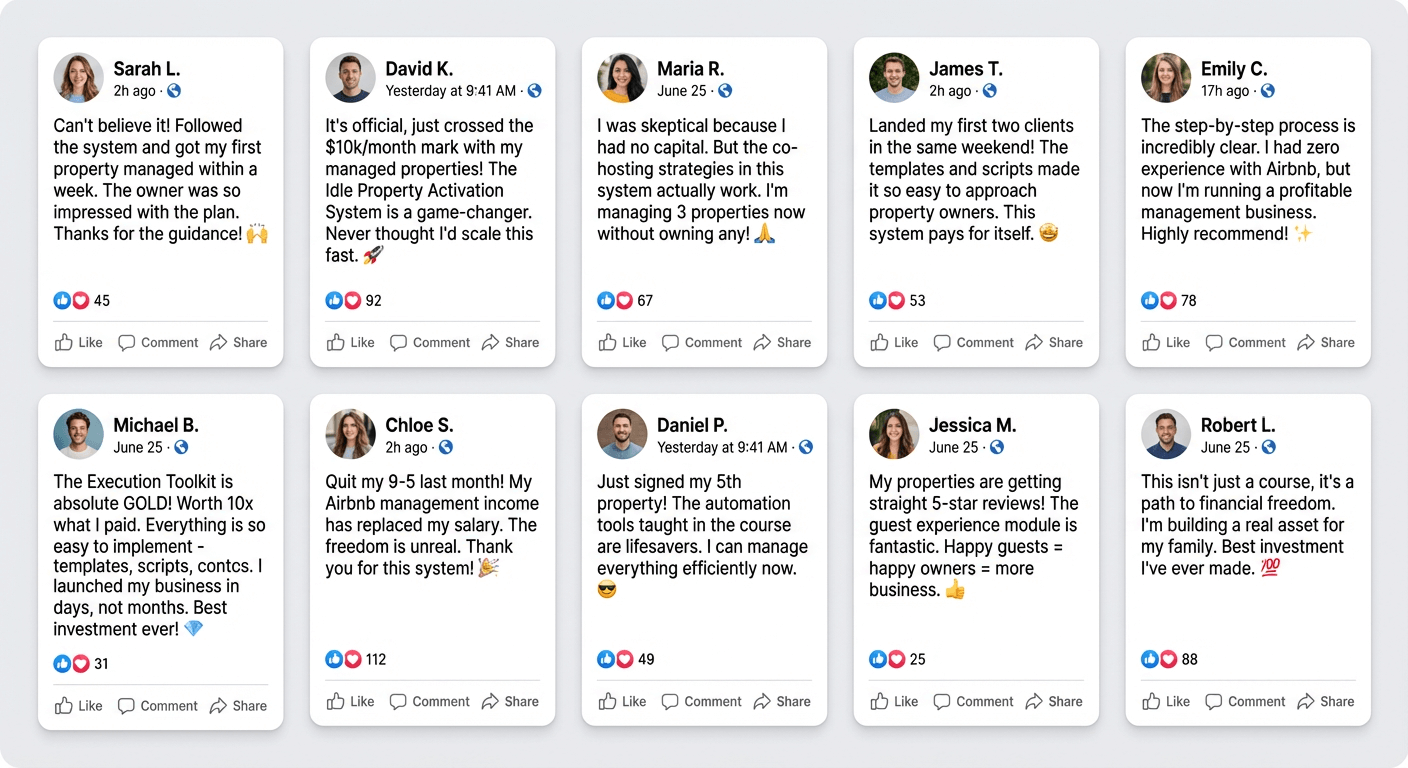The image size is (1408, 768).
Task: Click the thumbs-up Like icon on Sarah L.'s post
Action: pyautogui.click(x=64, y=343)
